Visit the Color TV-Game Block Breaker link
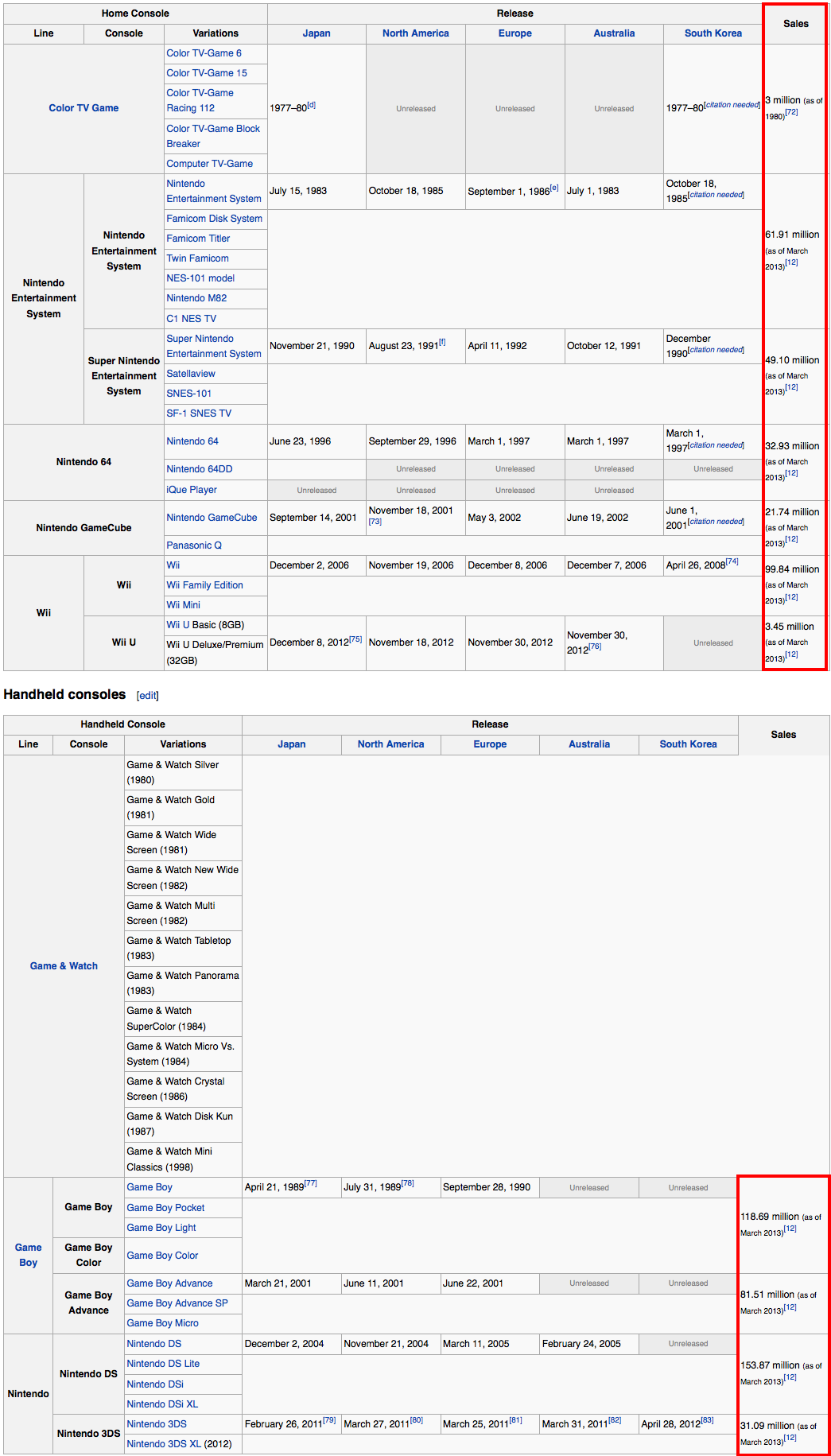Screen dimensions: 831x1456 click(213, 136)
